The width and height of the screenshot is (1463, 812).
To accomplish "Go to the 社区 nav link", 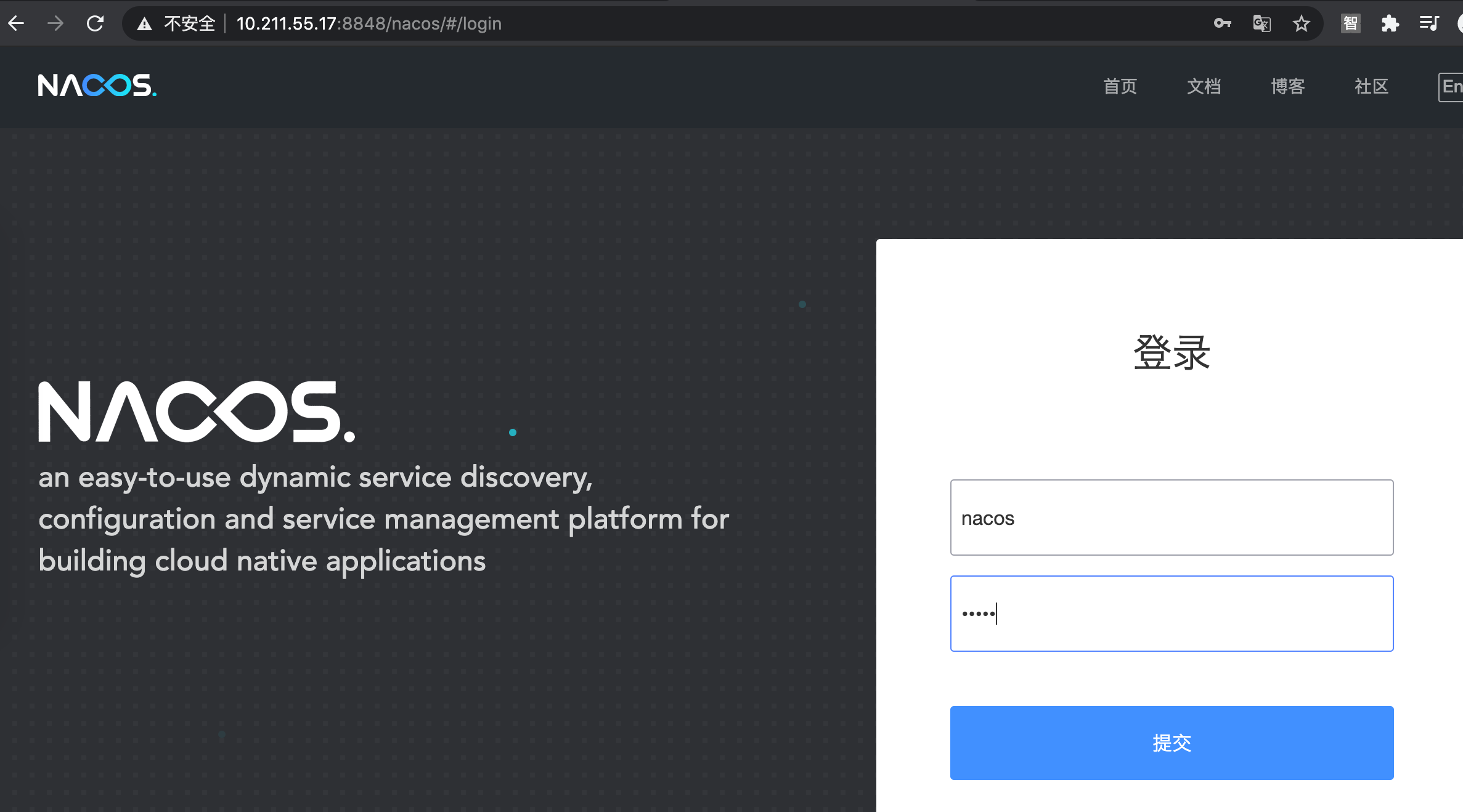I will [1371, 86].
